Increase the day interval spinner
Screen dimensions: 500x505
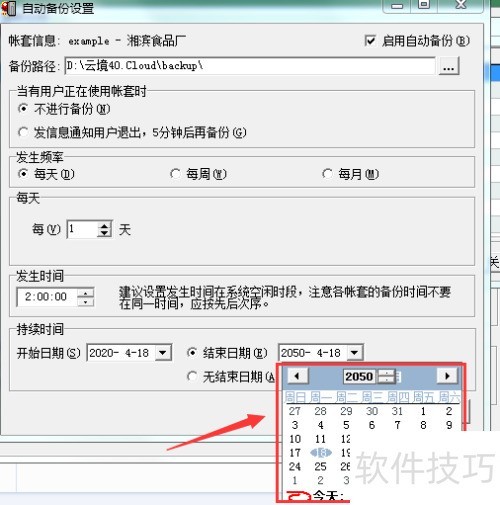pos(104,225)
